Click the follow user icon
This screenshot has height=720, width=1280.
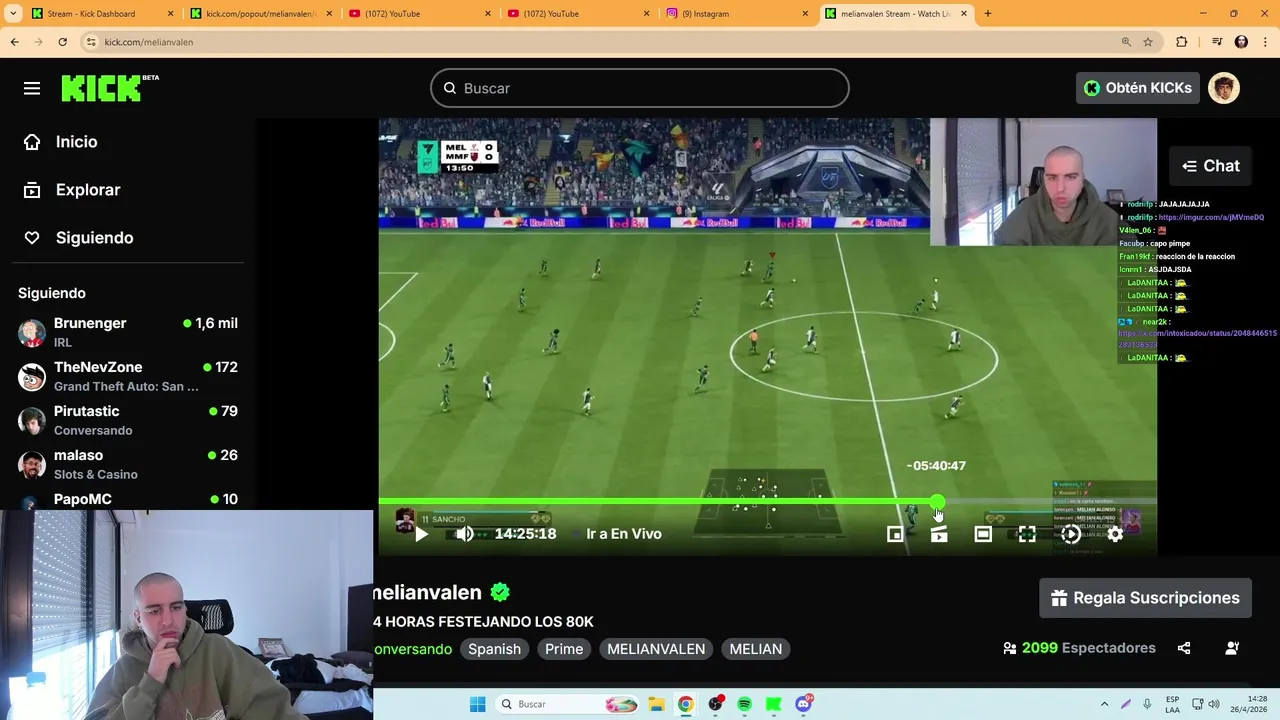[1232, 648]
